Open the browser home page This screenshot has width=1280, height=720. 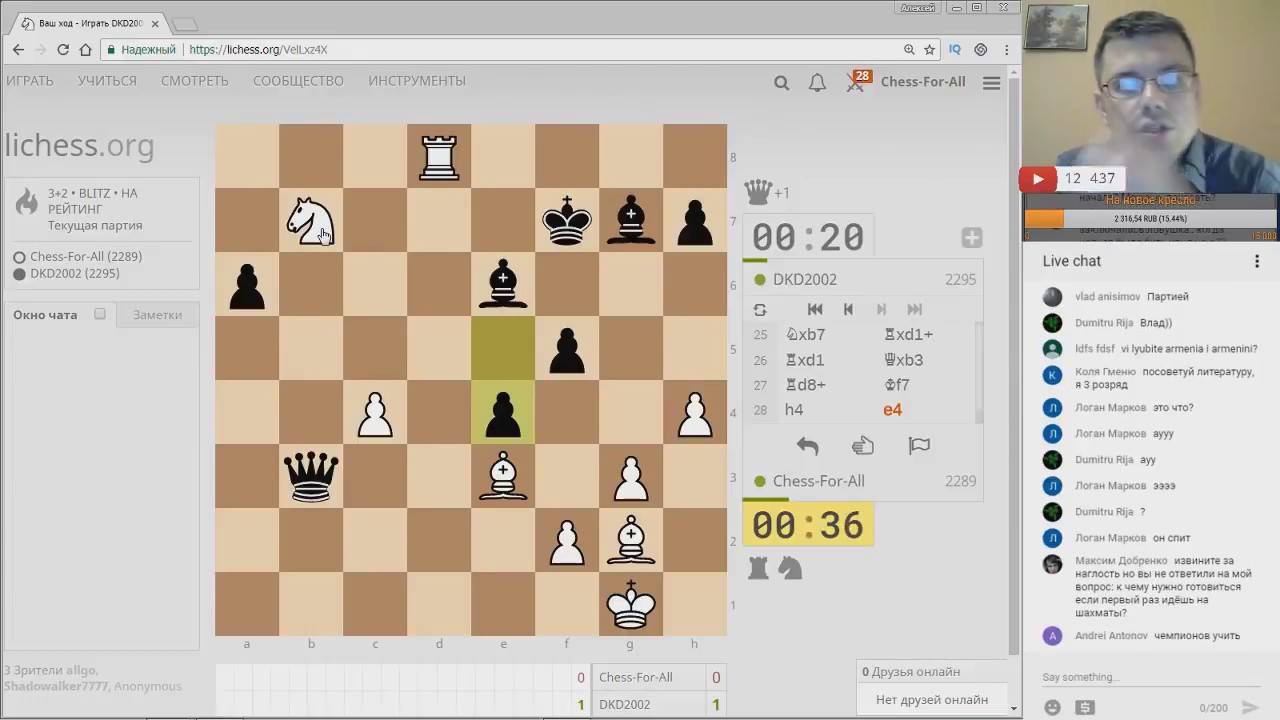[x=86, y=49]
